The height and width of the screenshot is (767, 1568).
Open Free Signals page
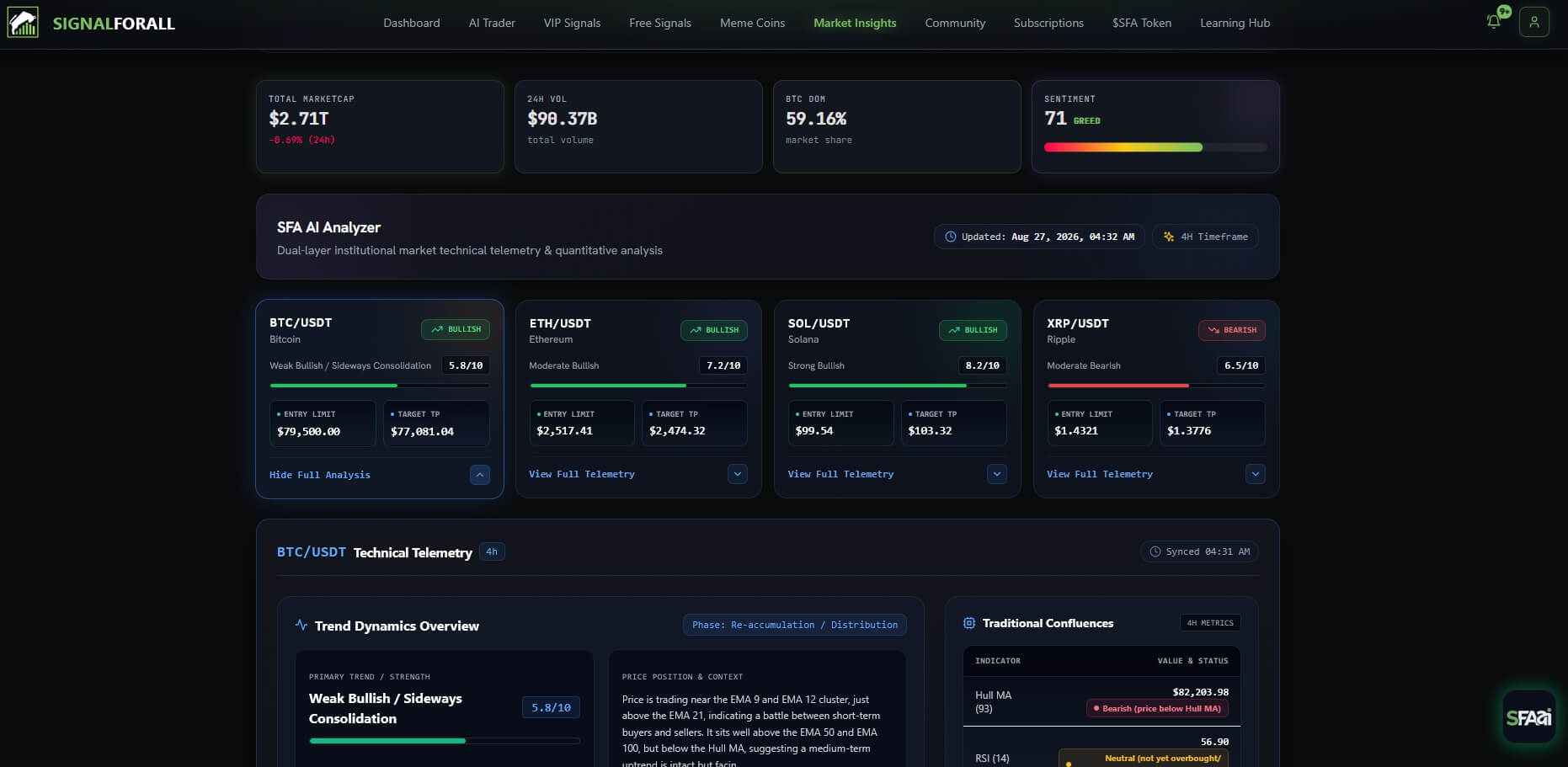(x=660, y=23)
